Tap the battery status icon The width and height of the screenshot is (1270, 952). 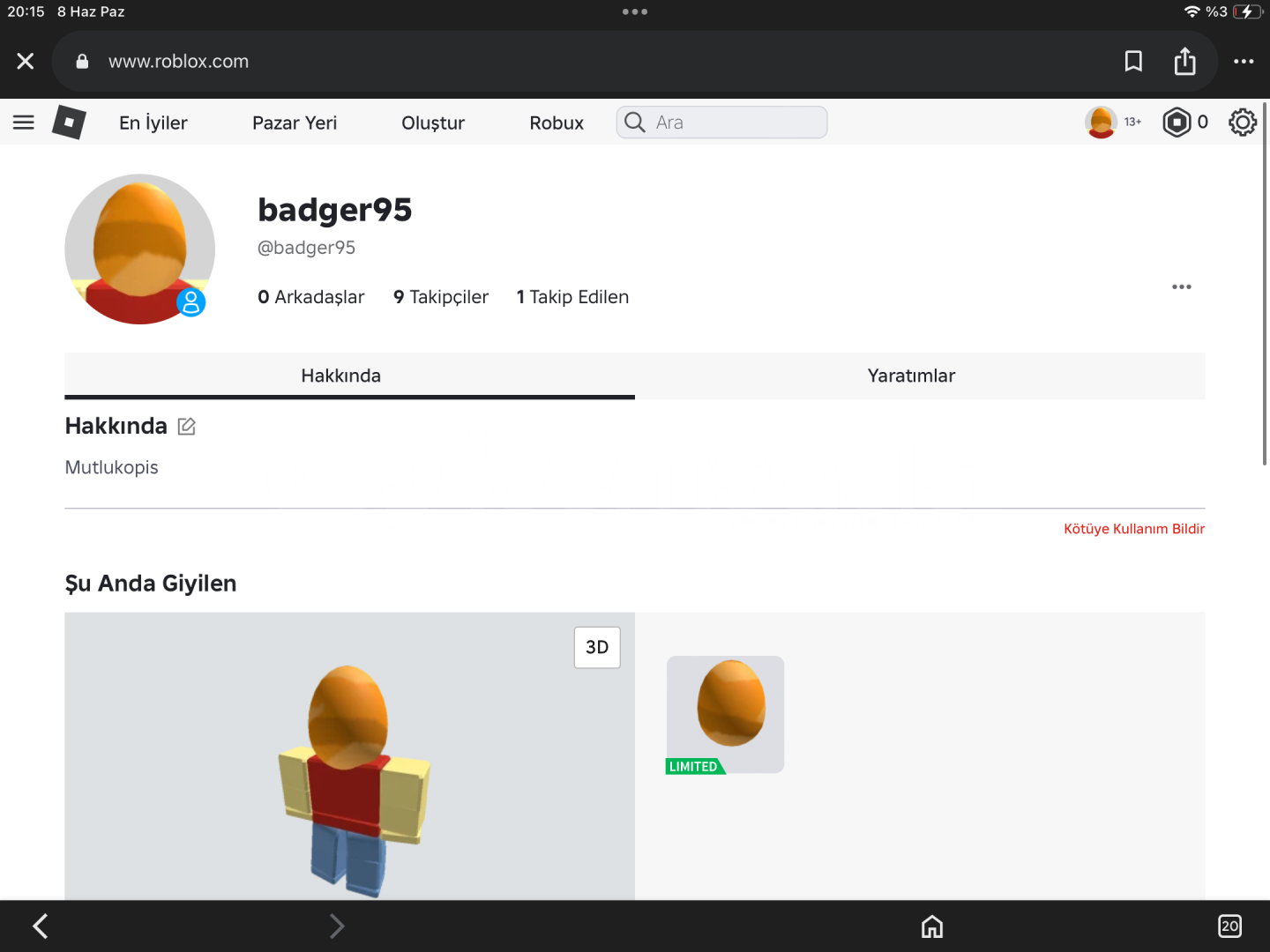1247,11
